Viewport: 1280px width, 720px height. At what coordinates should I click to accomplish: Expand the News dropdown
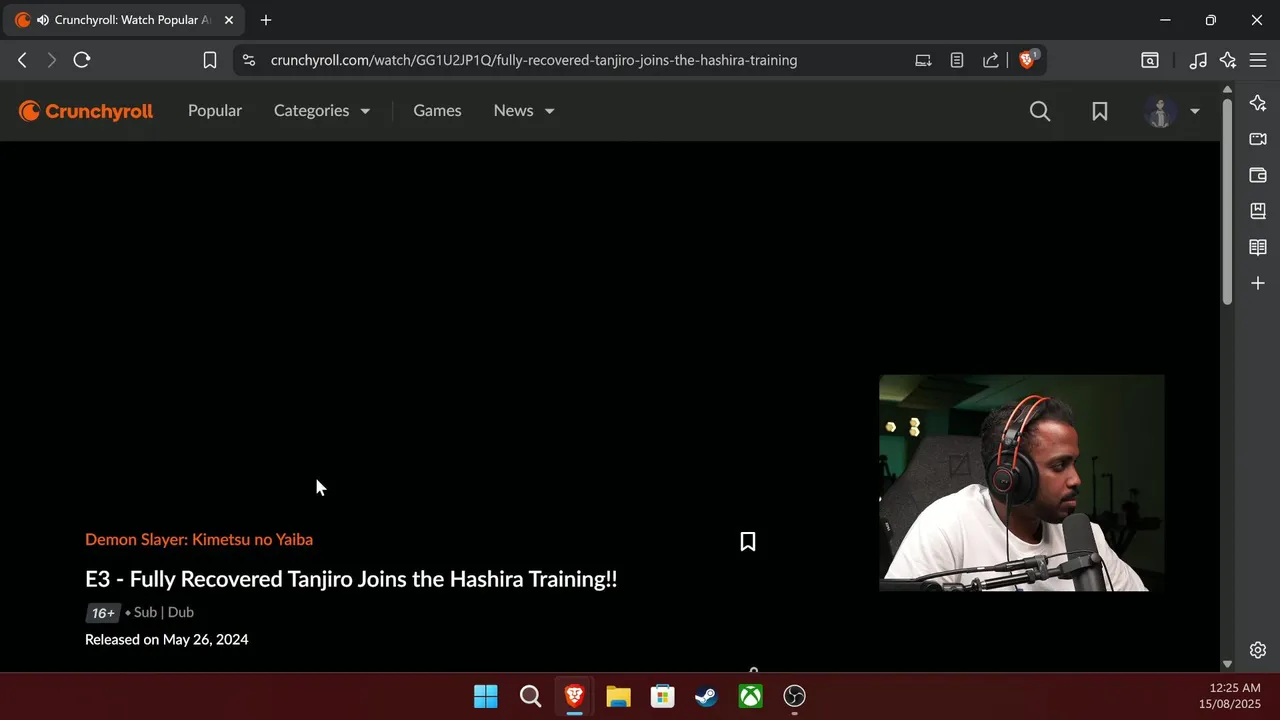[524, 111]
